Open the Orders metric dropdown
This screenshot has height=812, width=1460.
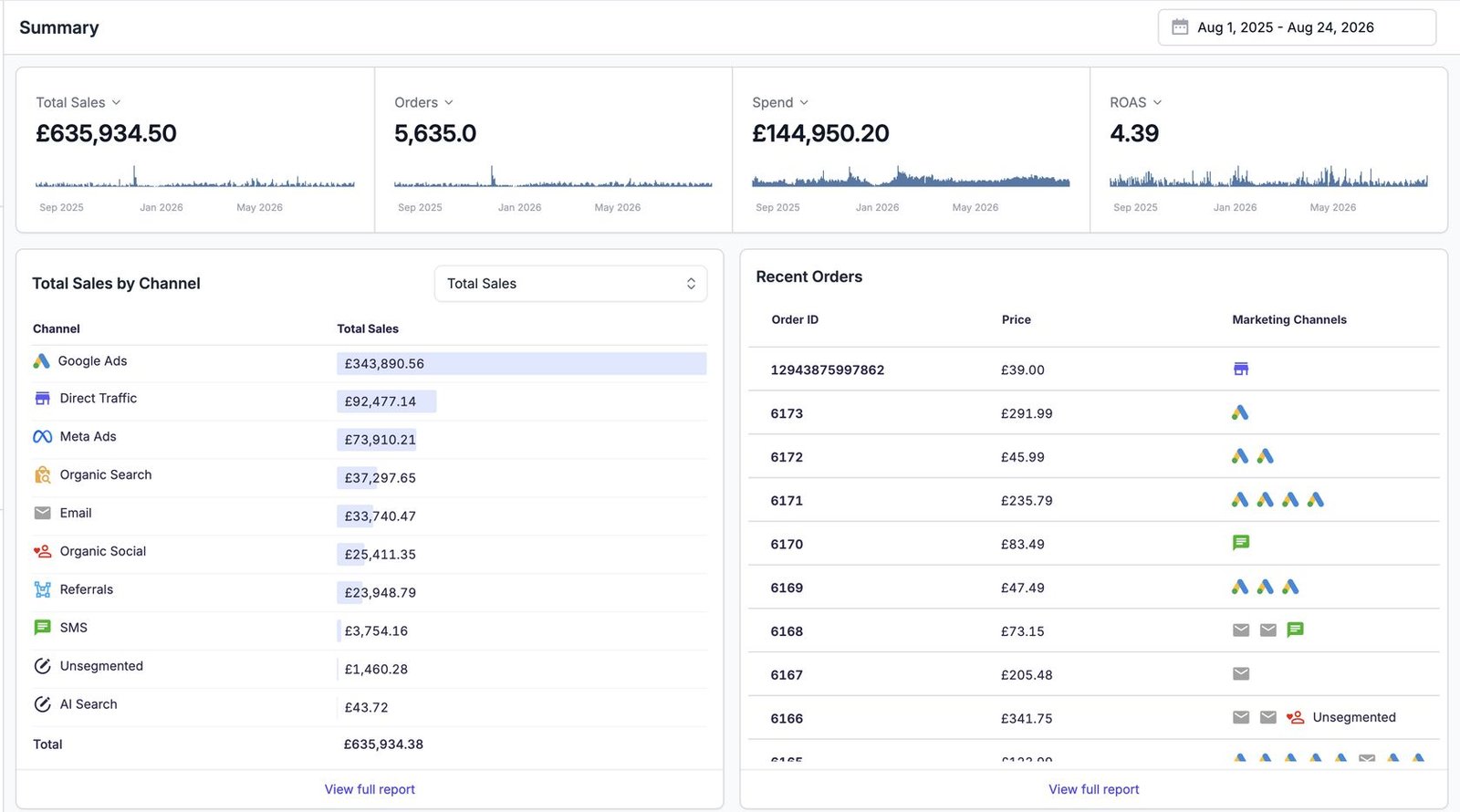[423, 103]
